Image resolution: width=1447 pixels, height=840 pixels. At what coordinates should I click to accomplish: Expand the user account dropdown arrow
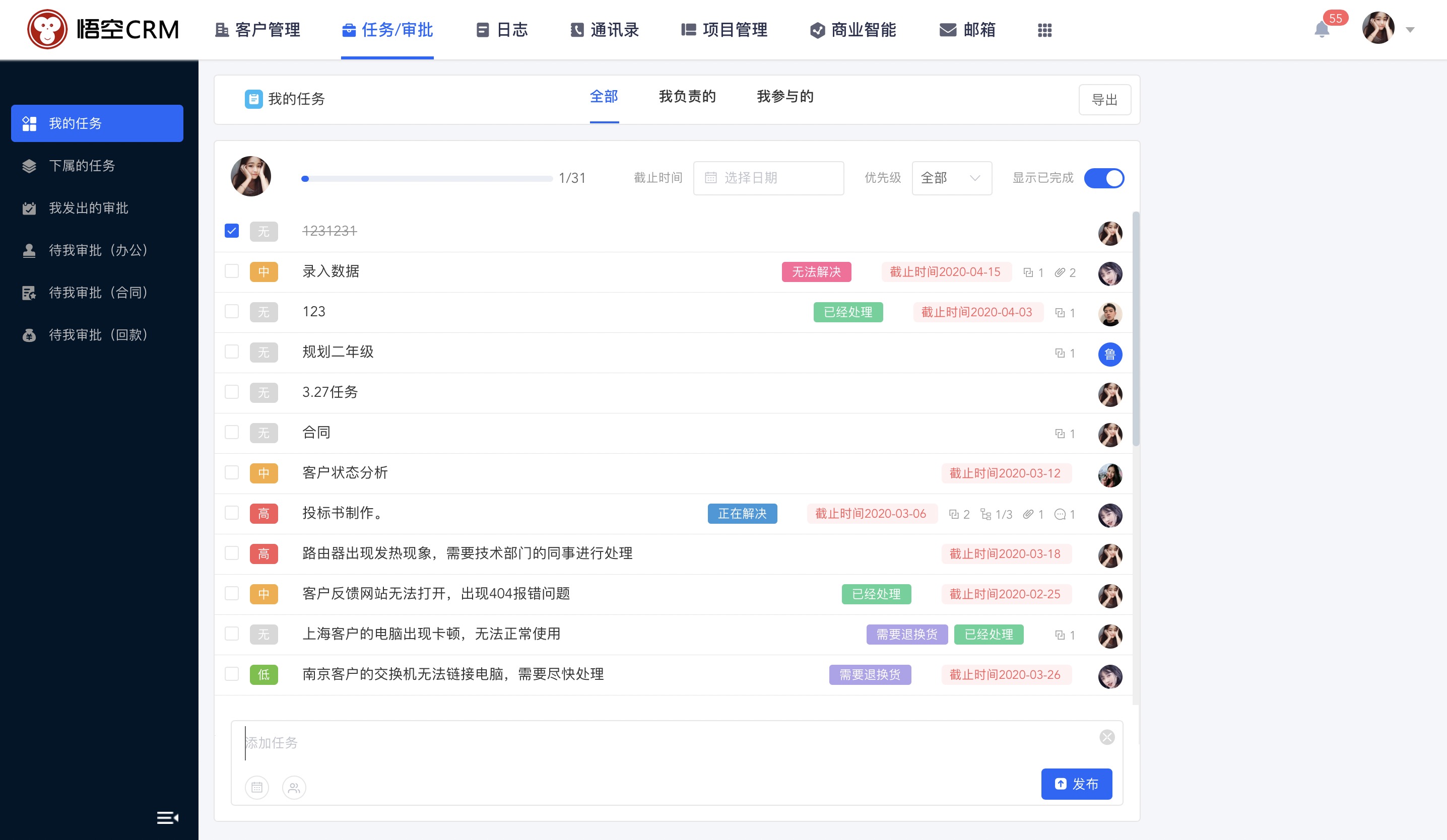[1410, 30]
